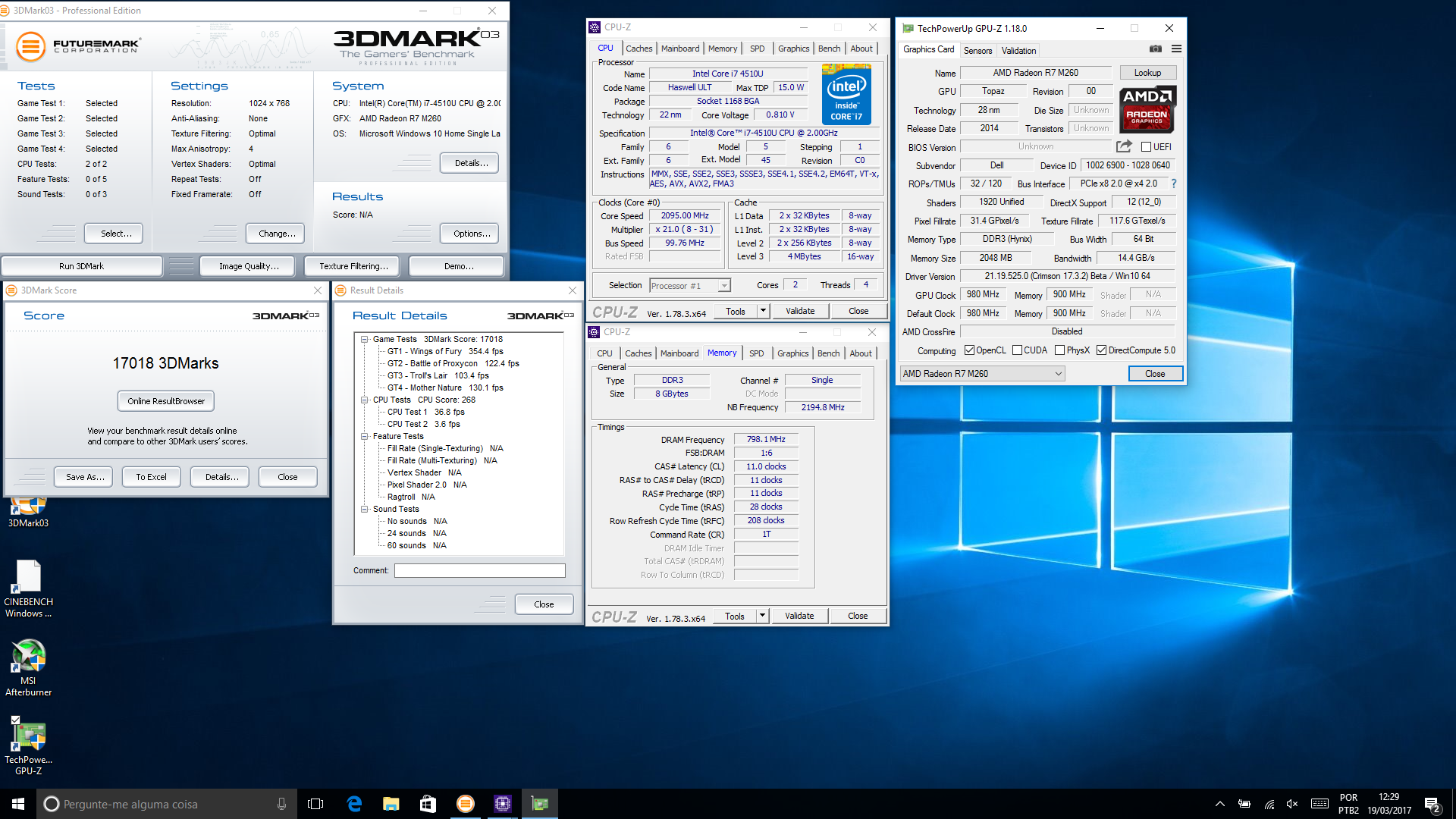Open Tools dropdown arrow in lower CPU-Z window
The image size is (1456, 819).
point(763,616)
